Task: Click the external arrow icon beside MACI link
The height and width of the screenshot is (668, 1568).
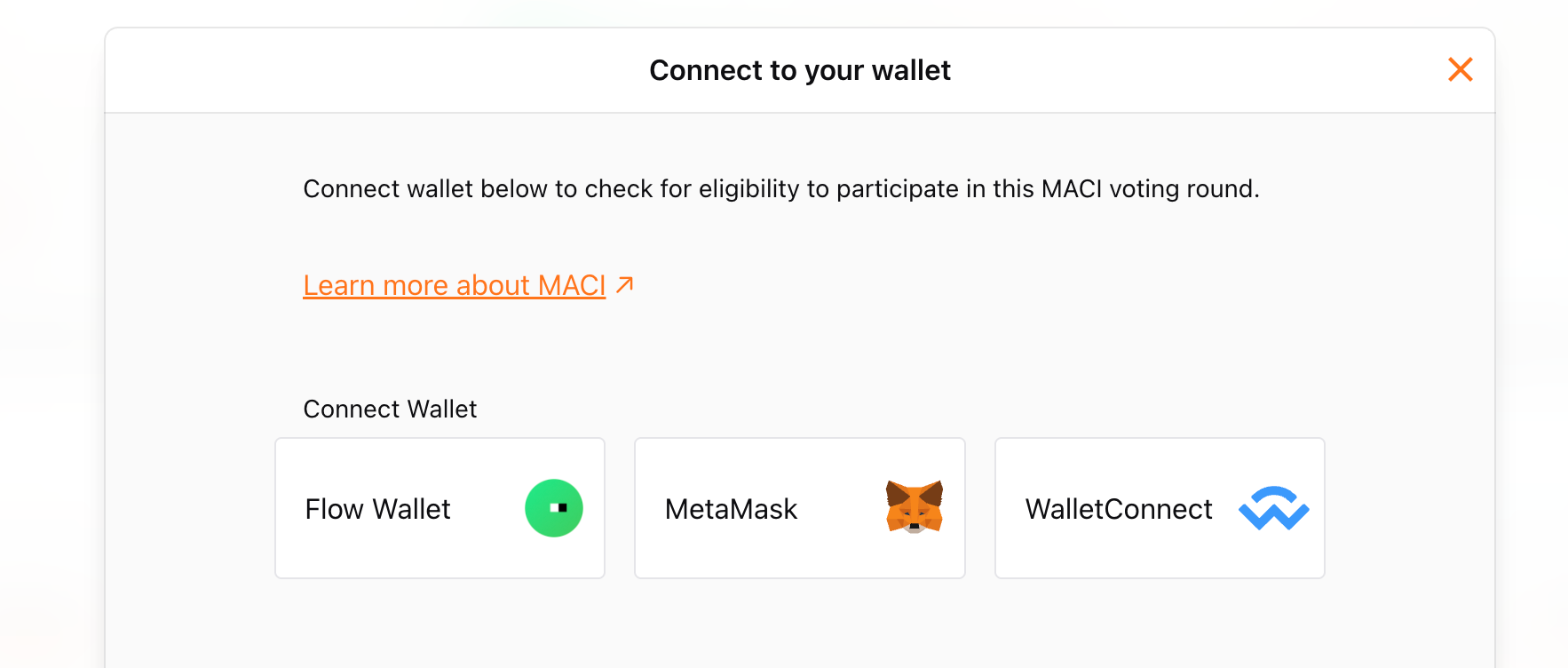Action: pyautogui.click(x=625, y=284)
